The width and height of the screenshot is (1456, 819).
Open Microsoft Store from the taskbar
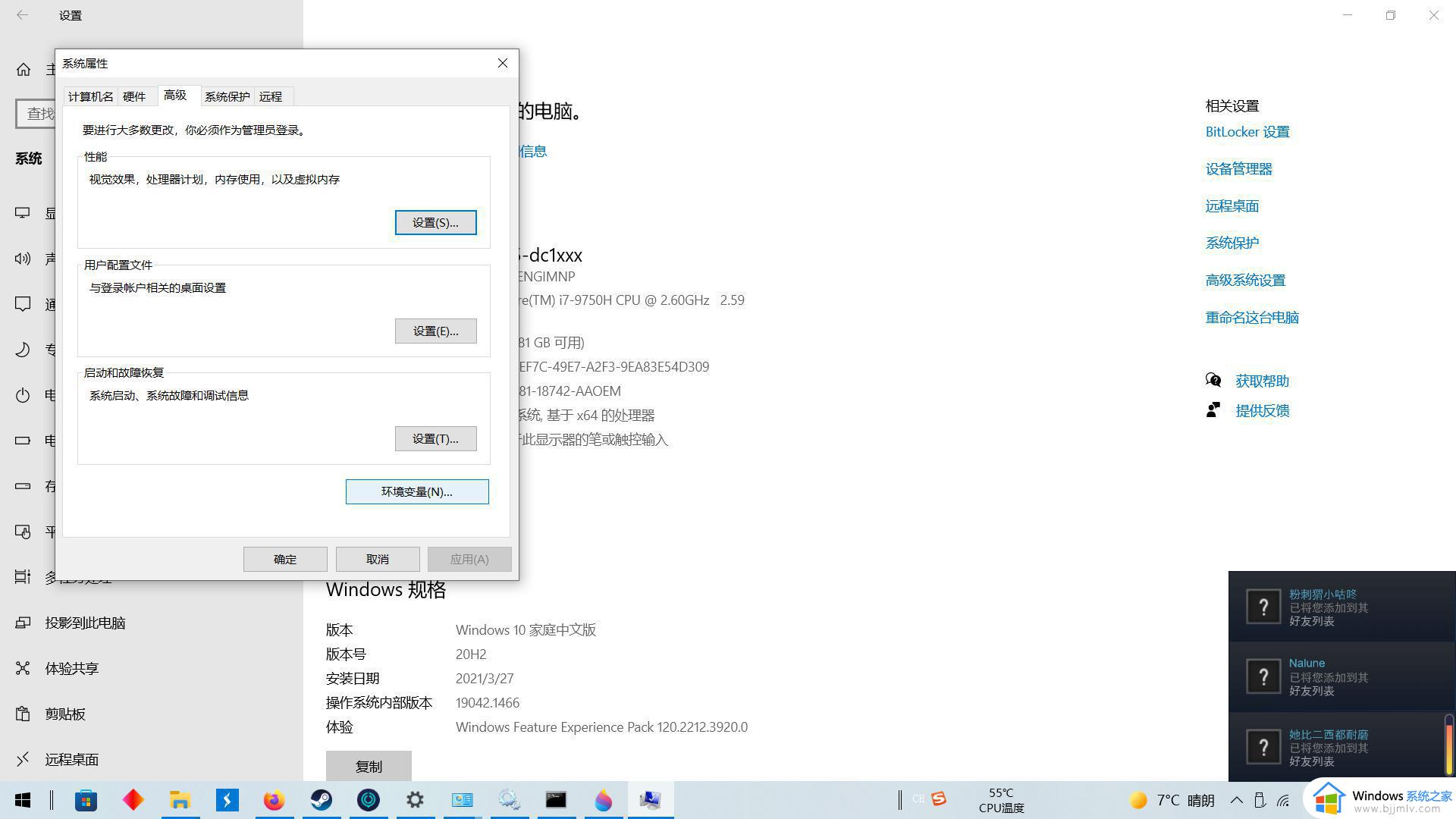(x=86, y=800)
